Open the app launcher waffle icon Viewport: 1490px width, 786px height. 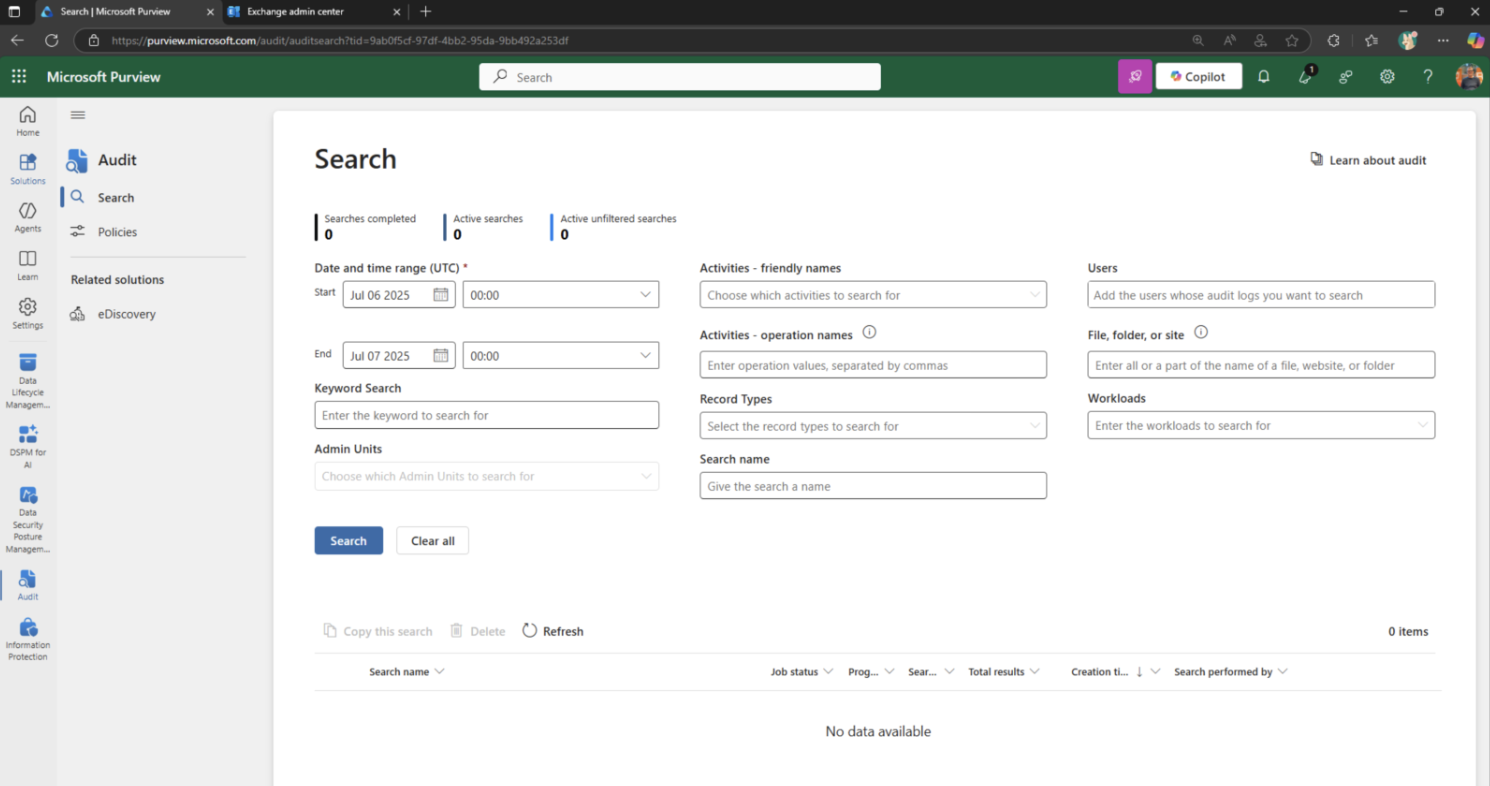tap(19, 77)
